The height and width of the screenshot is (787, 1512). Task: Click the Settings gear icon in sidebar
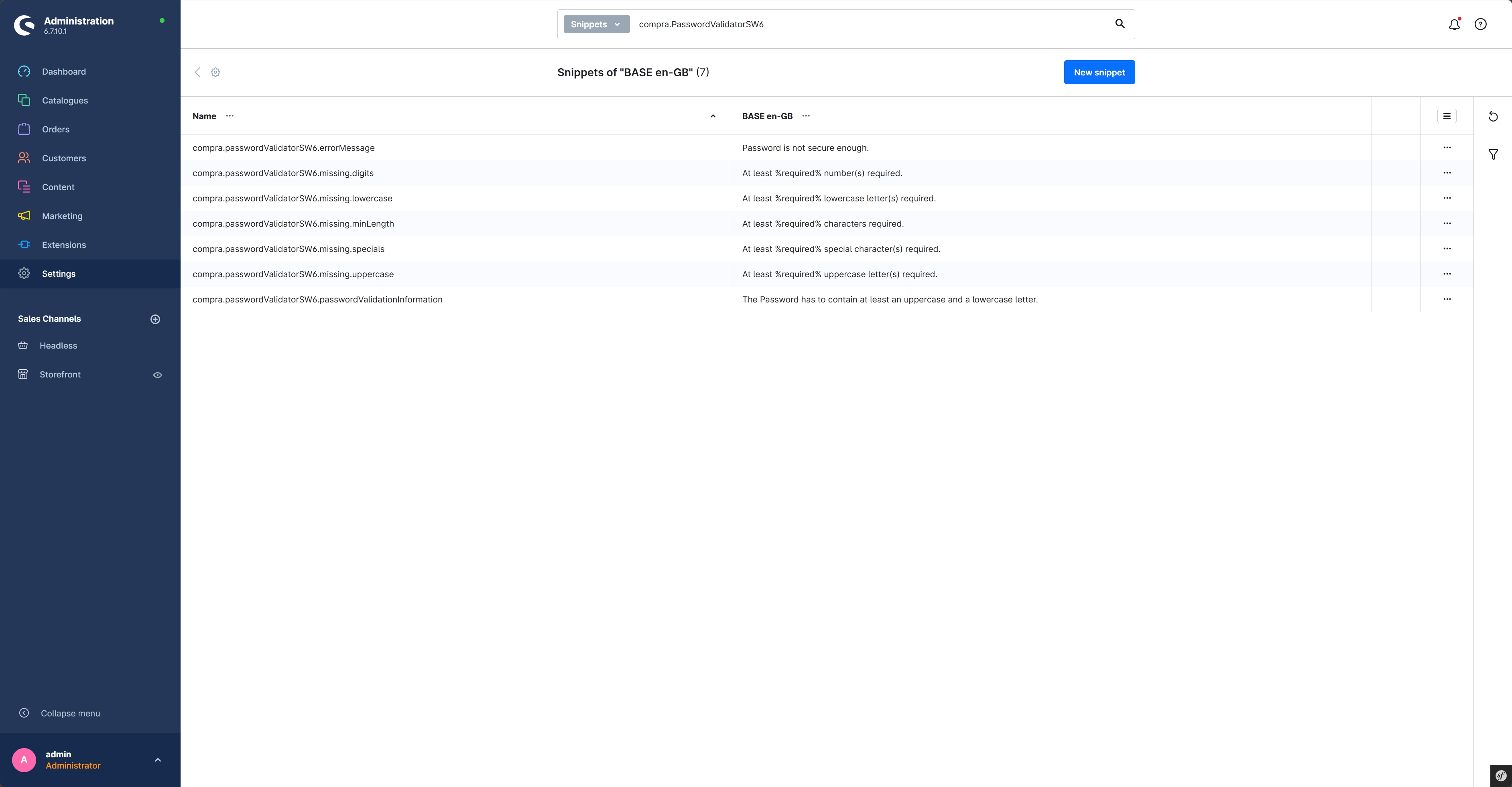pos(24,274)
